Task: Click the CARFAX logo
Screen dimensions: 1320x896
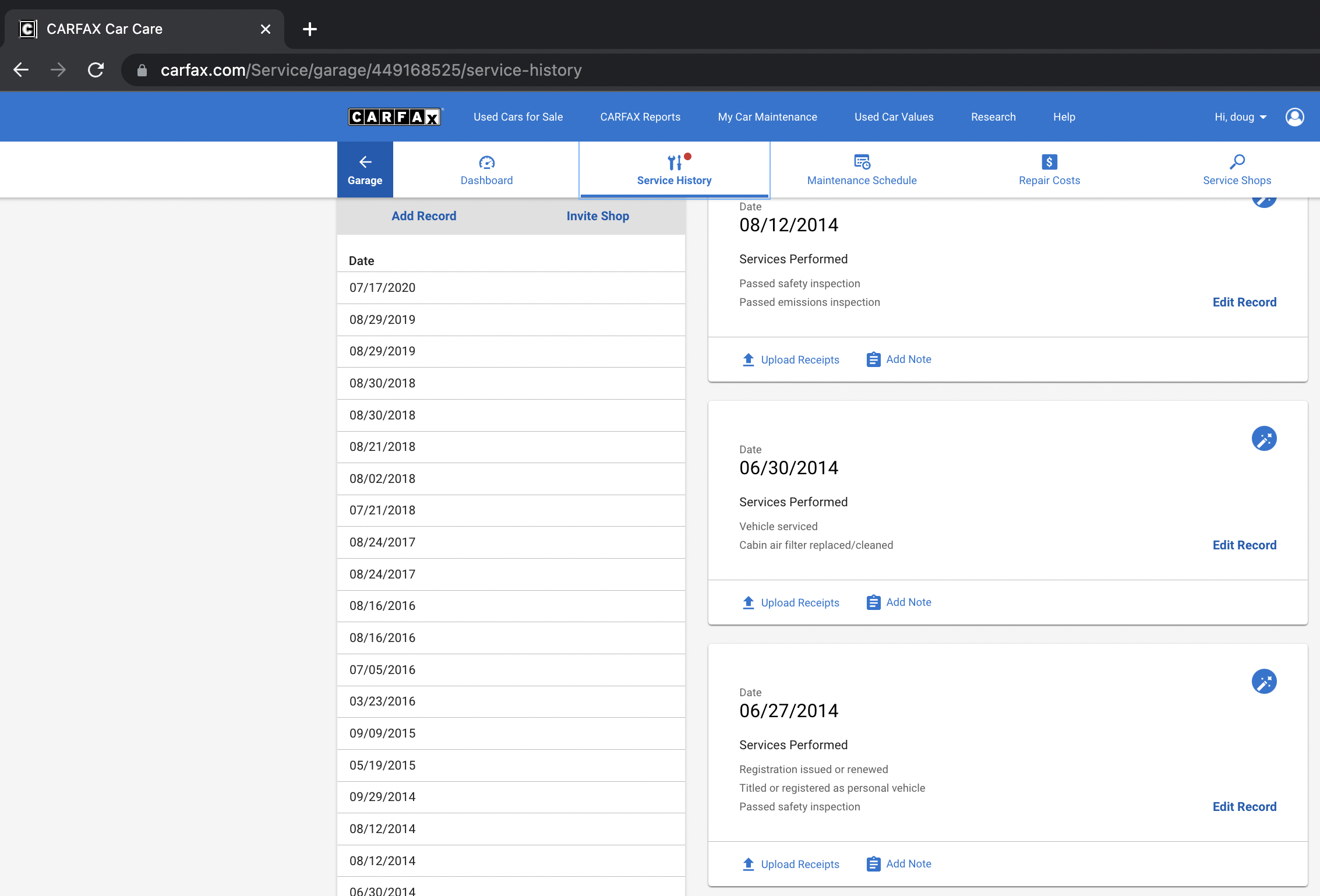Action: click(396, 117)
